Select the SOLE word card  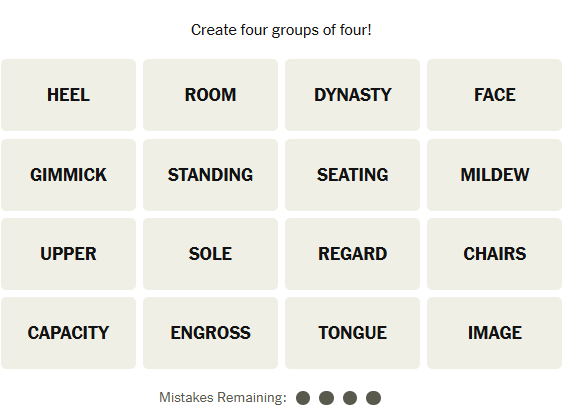tap(210, 254)
